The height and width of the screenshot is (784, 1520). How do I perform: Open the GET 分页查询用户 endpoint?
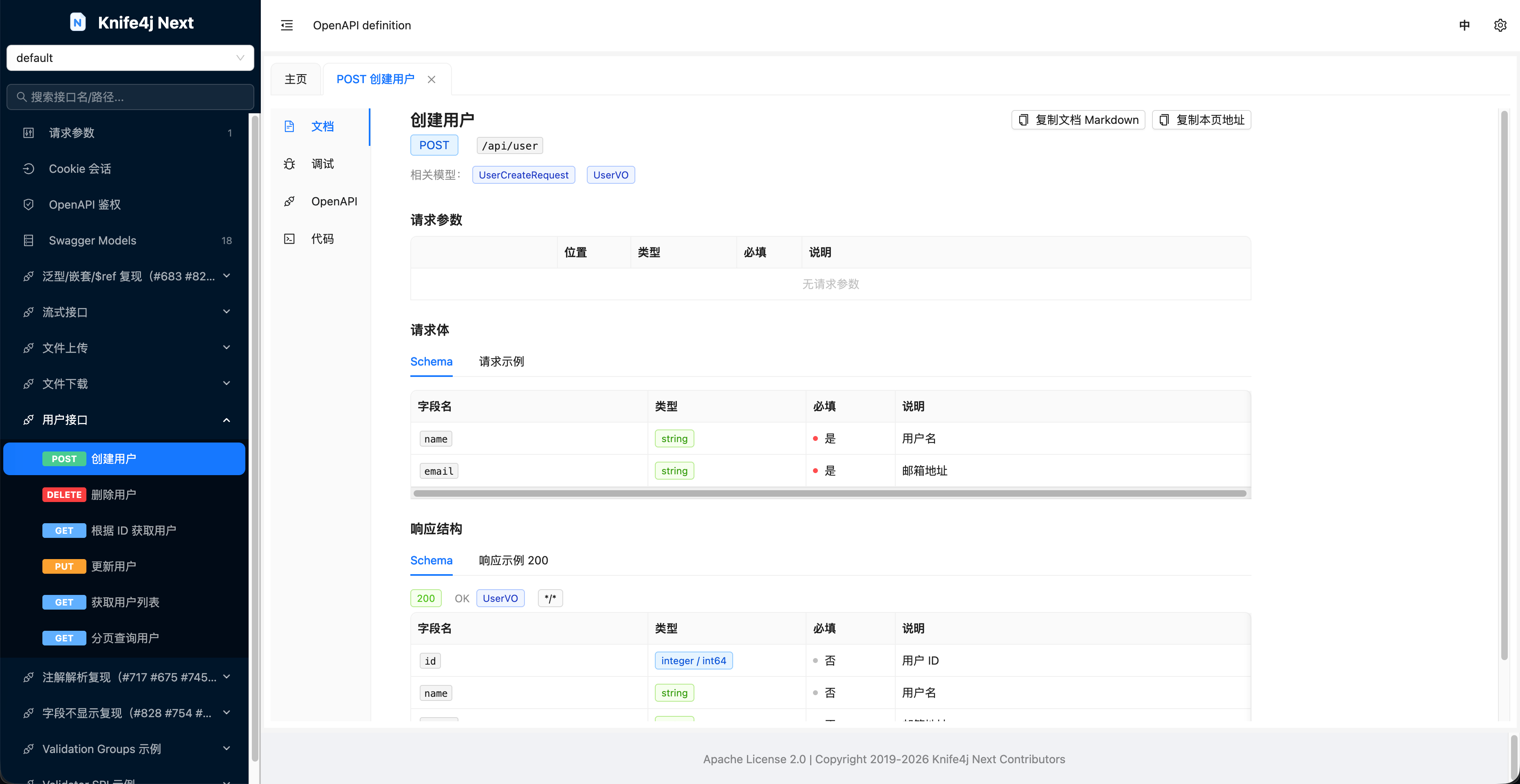(x=125, y=638)
